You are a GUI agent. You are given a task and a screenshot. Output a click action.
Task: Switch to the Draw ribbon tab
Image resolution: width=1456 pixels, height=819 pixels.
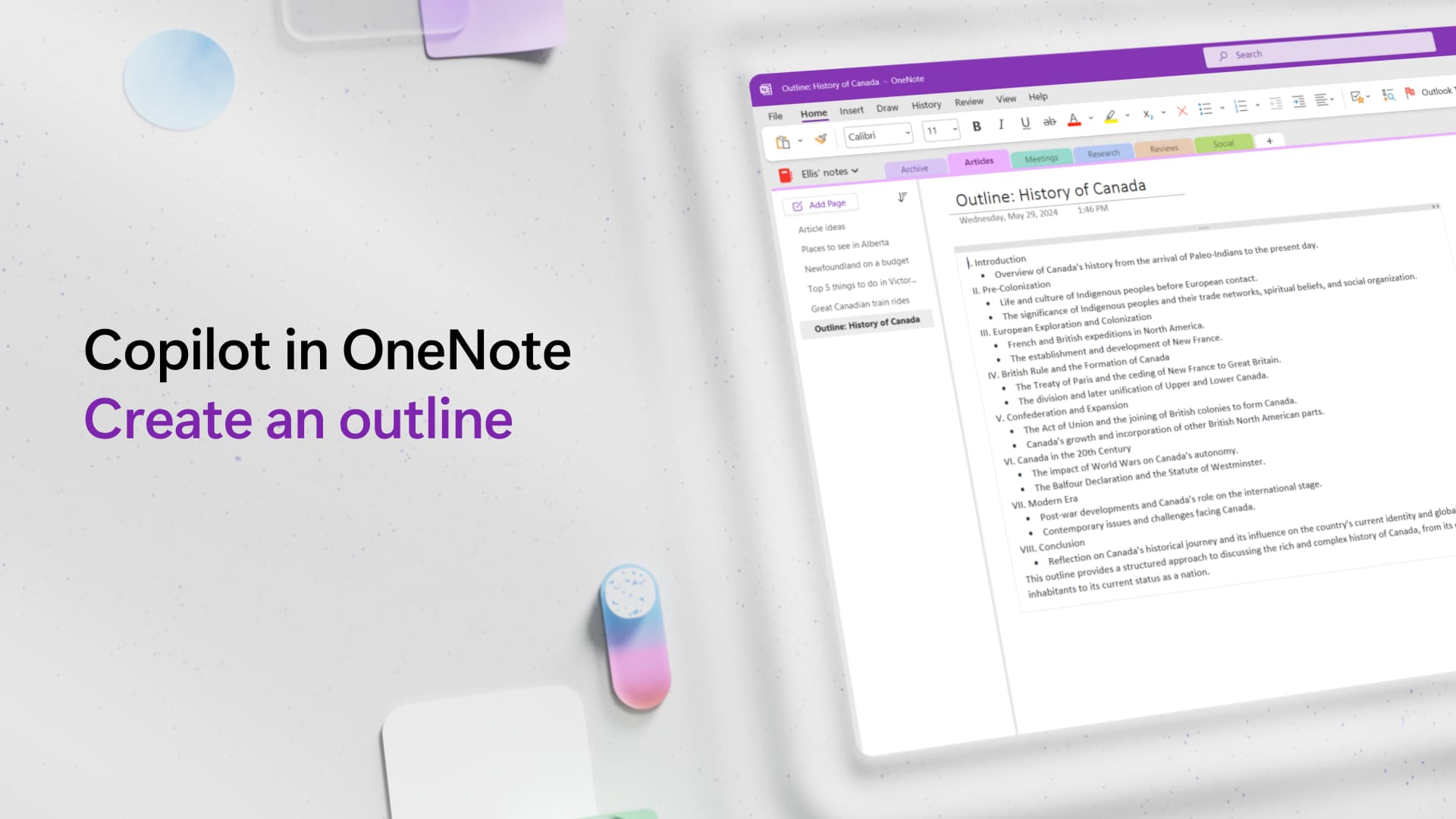coord(887,106)
